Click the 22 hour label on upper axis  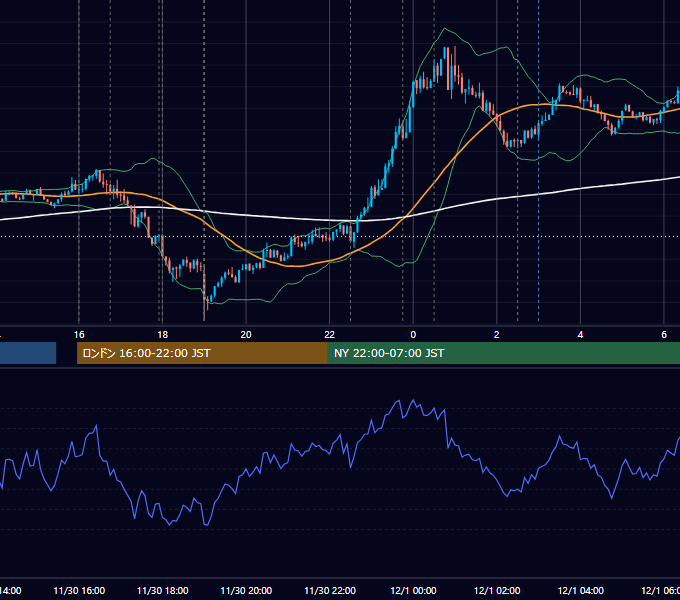pyautogui.click(x=330, y=335)
